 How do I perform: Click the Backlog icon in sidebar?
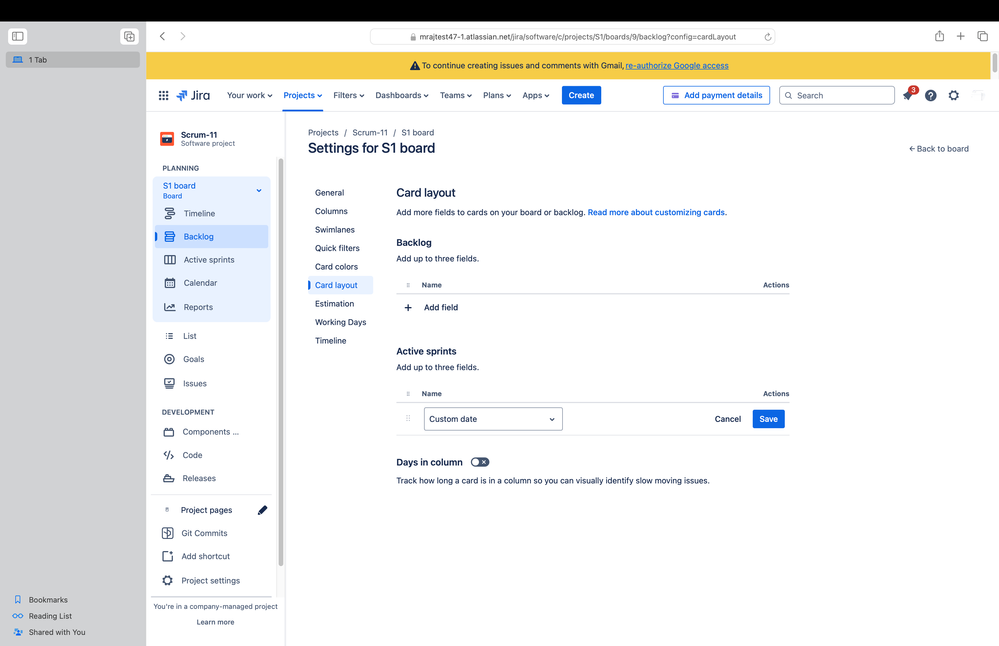click(x=169, y=236)
